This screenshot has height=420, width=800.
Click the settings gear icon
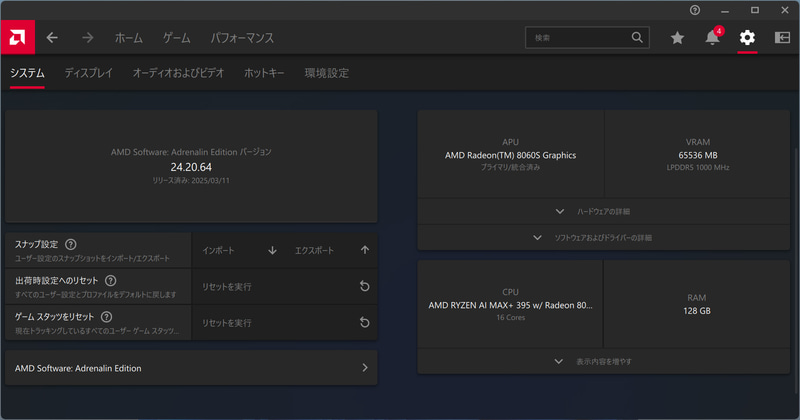pyautogui.click(x=747, y=37)
